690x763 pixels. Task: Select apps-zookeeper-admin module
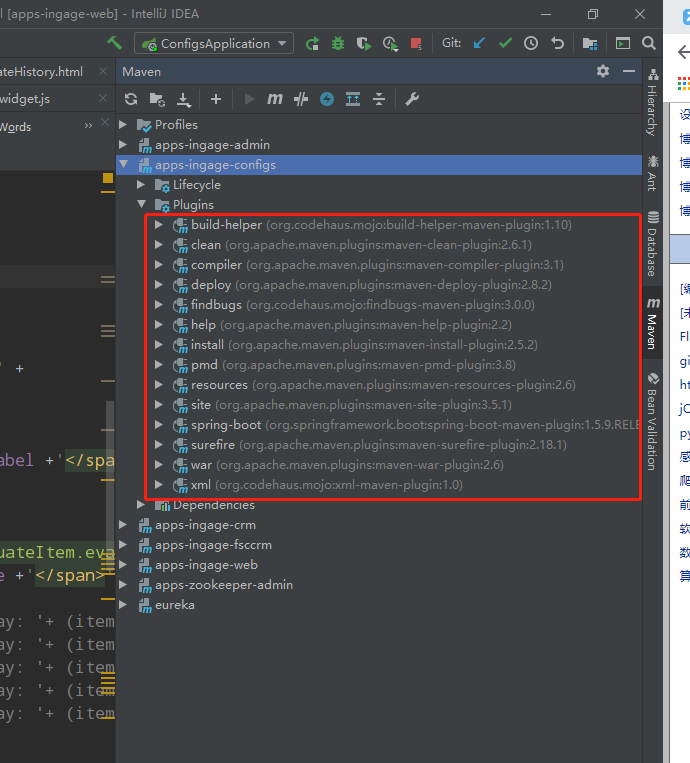point(379,584)
